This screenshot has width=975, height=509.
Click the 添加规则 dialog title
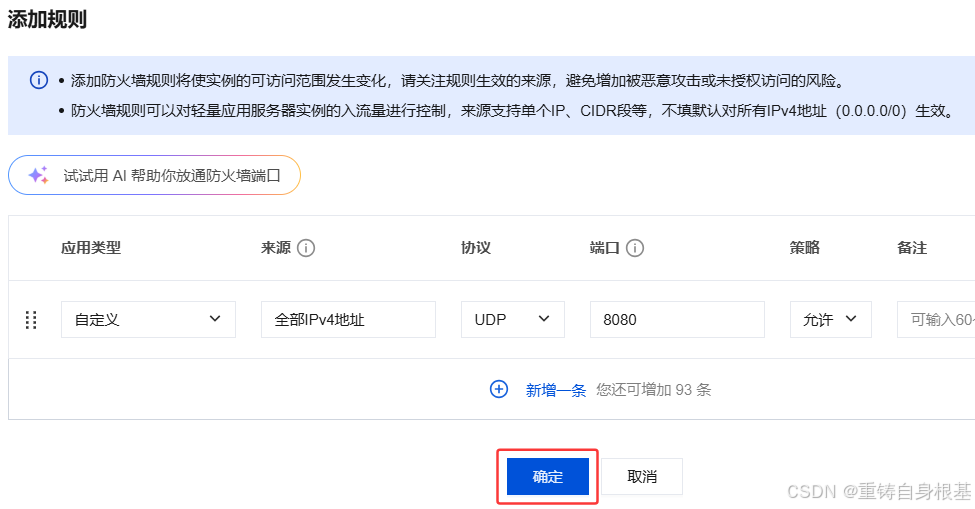(x=48, y=17)
